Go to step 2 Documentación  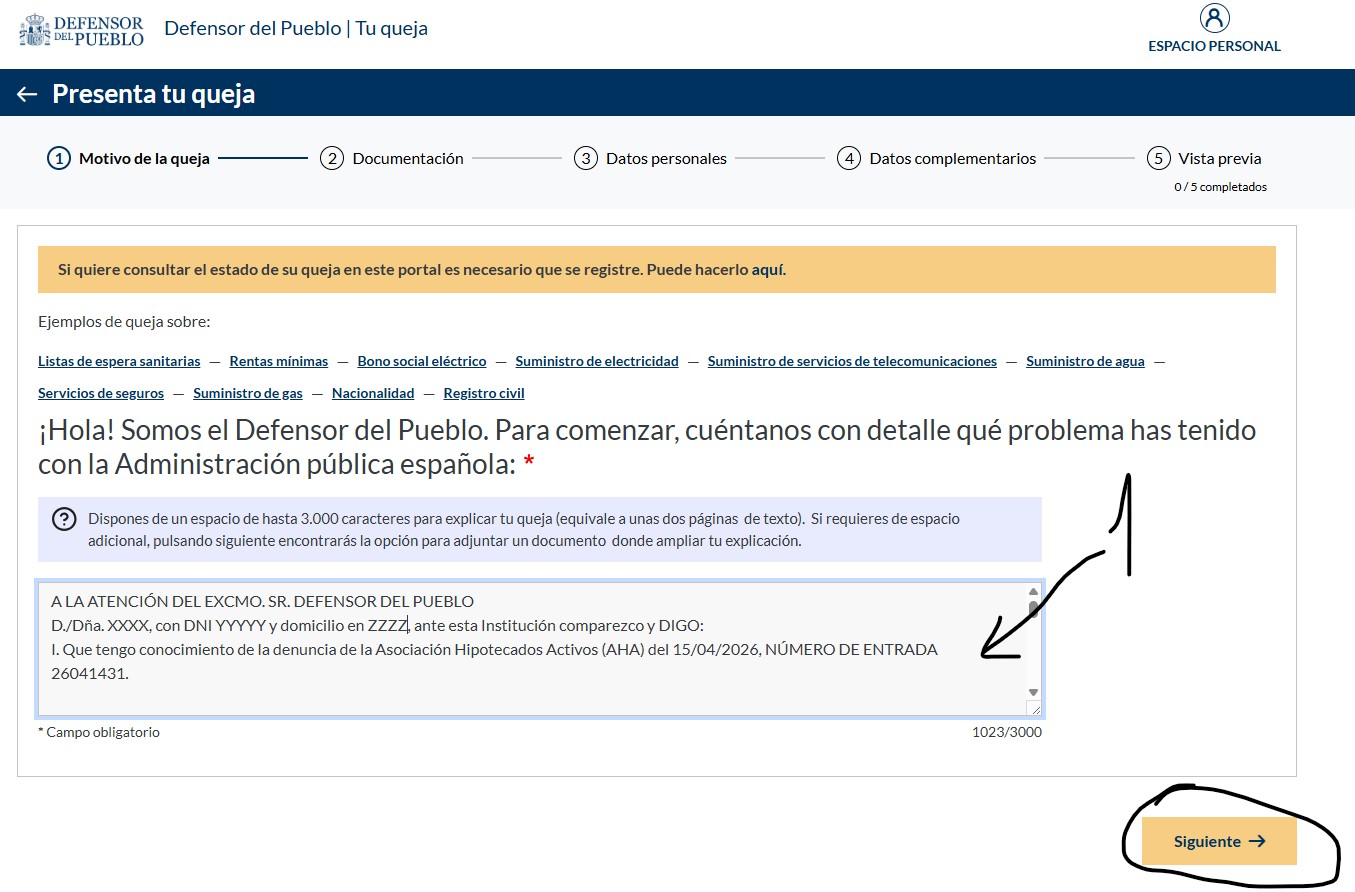tap(392, 158)
